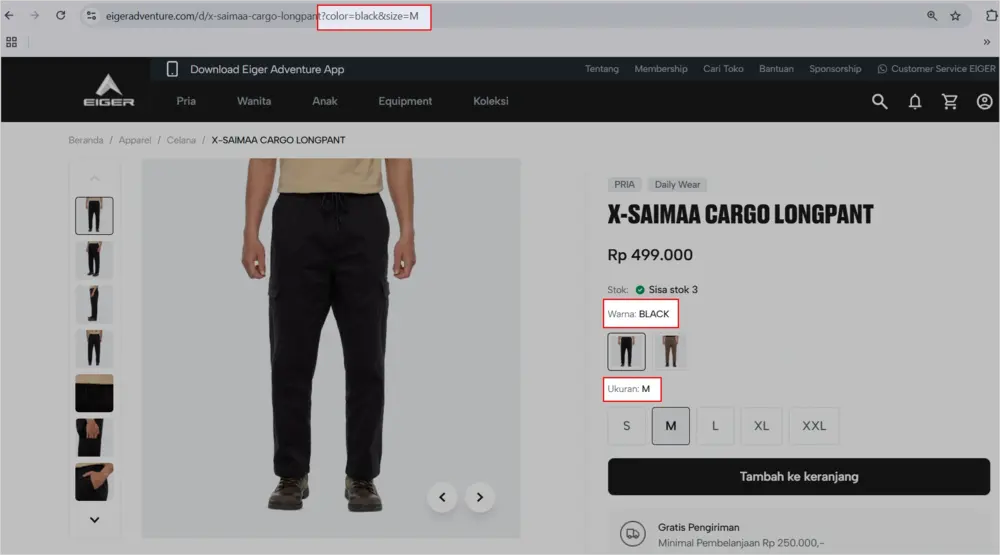Open the Pria menu
Screen dimensions: 1000x555
coord(186,101)
